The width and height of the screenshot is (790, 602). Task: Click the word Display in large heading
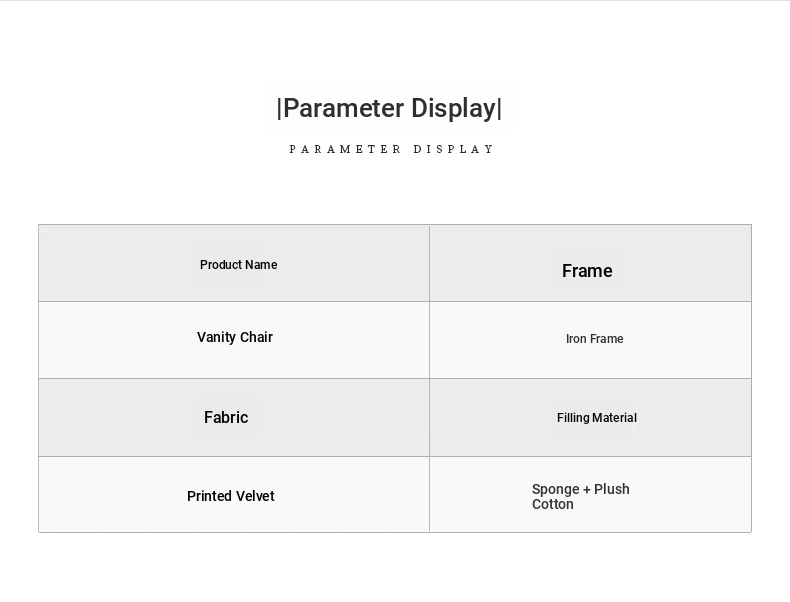pos(454,108)
